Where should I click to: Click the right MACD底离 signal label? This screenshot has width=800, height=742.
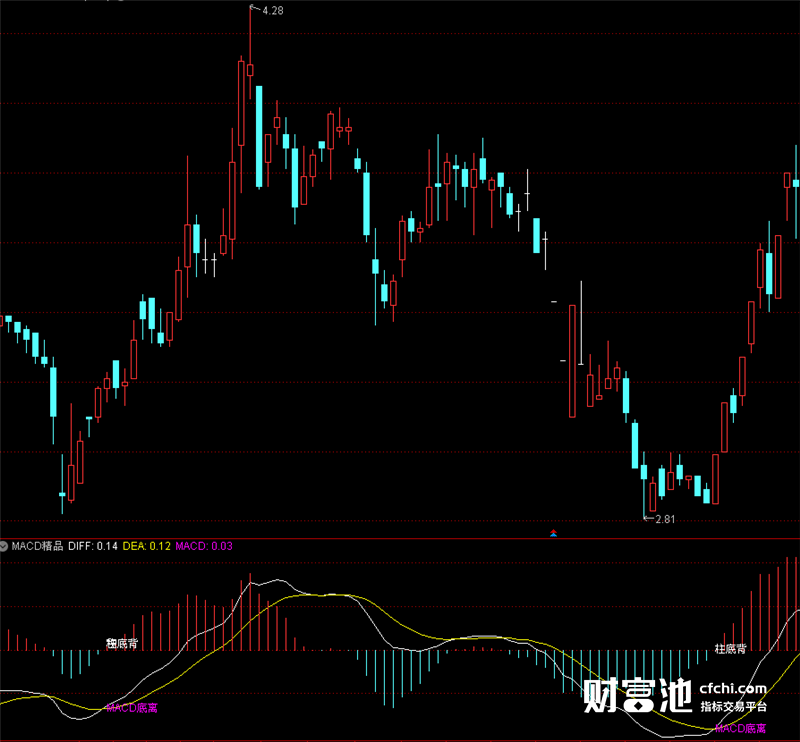click(x=740, y=728)
